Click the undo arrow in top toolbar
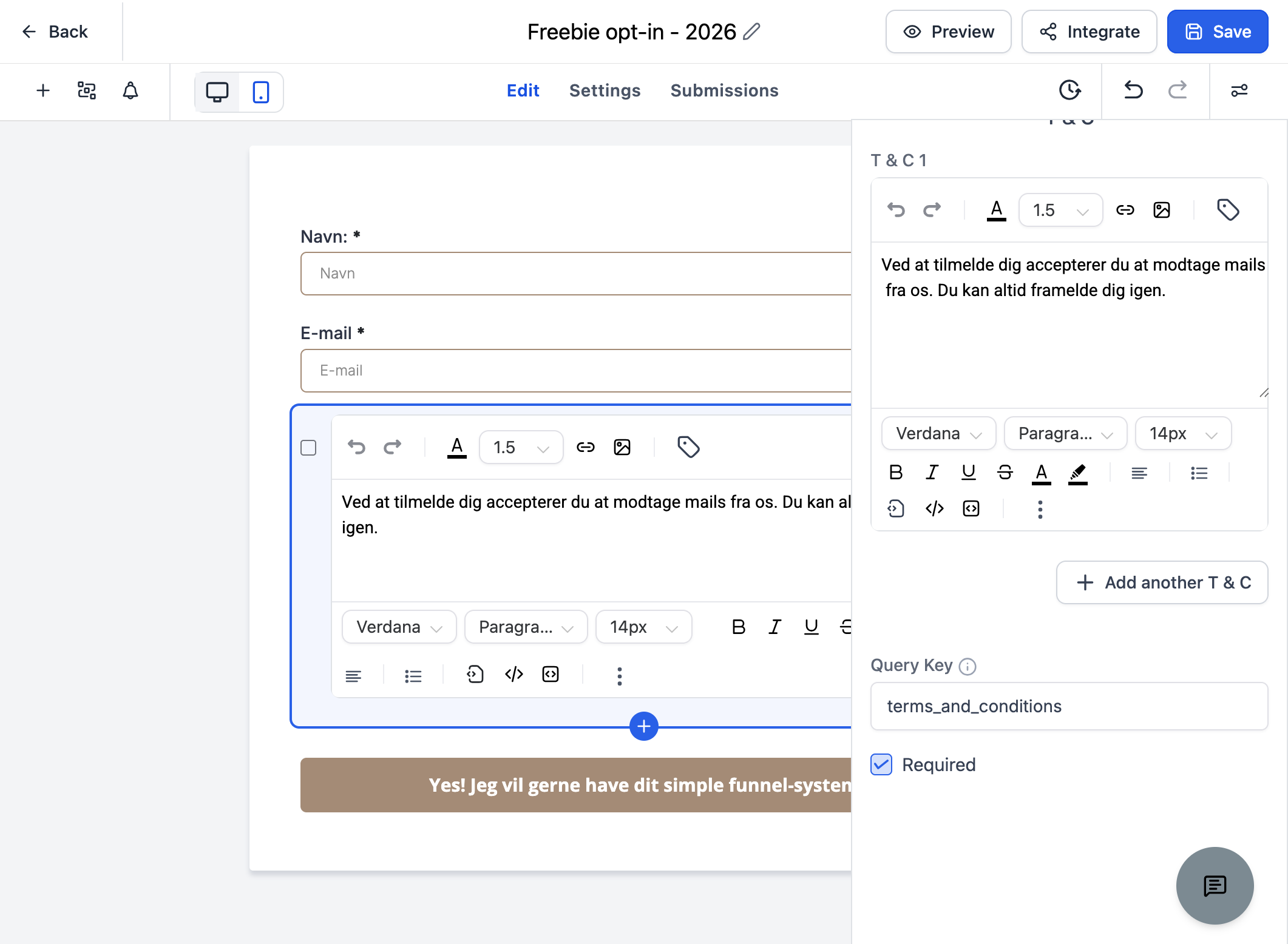The height and width of the screenshot is (944, 1288). [x=1133, y=90]
